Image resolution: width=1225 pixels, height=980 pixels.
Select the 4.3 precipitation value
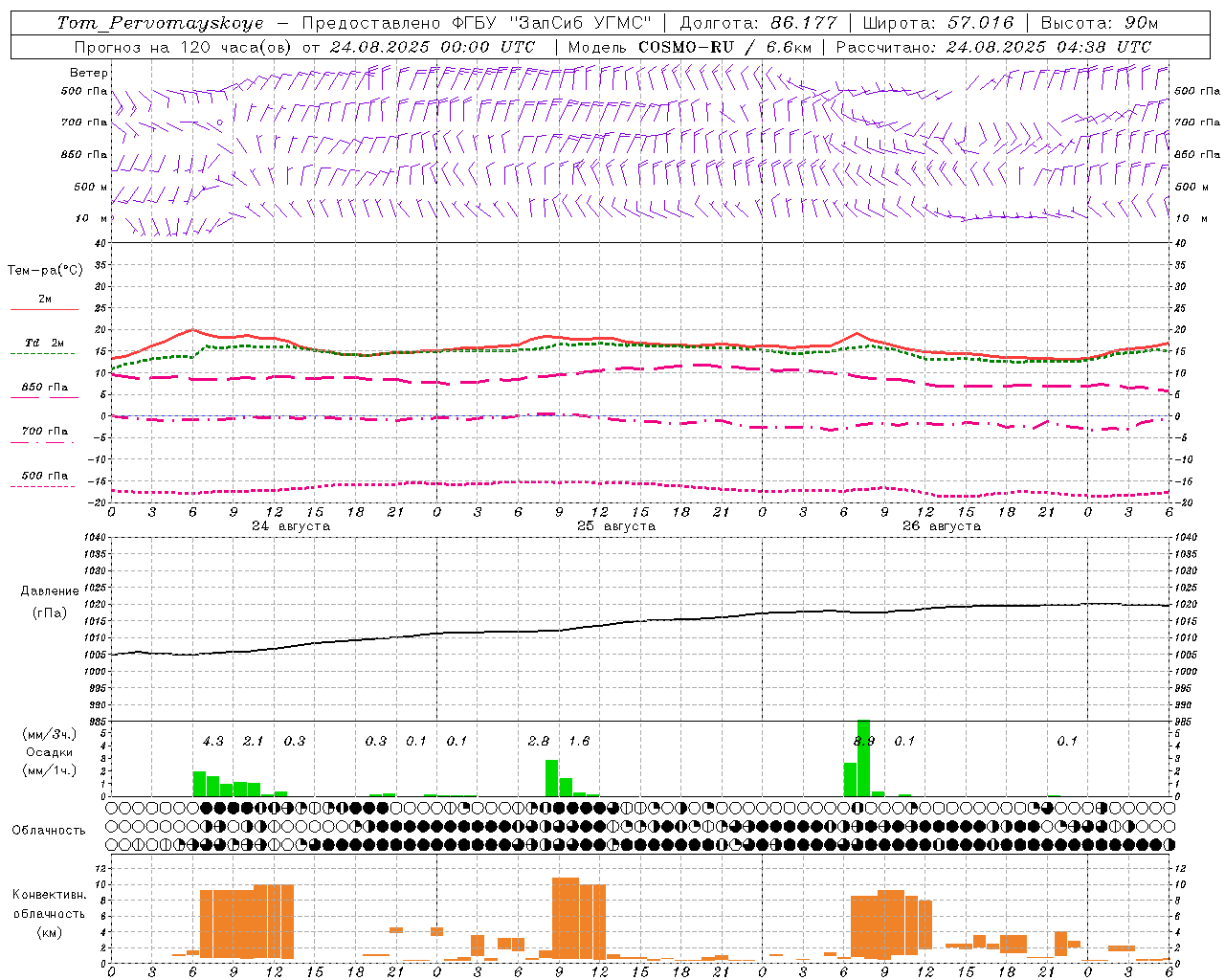(x=212, y=741)
